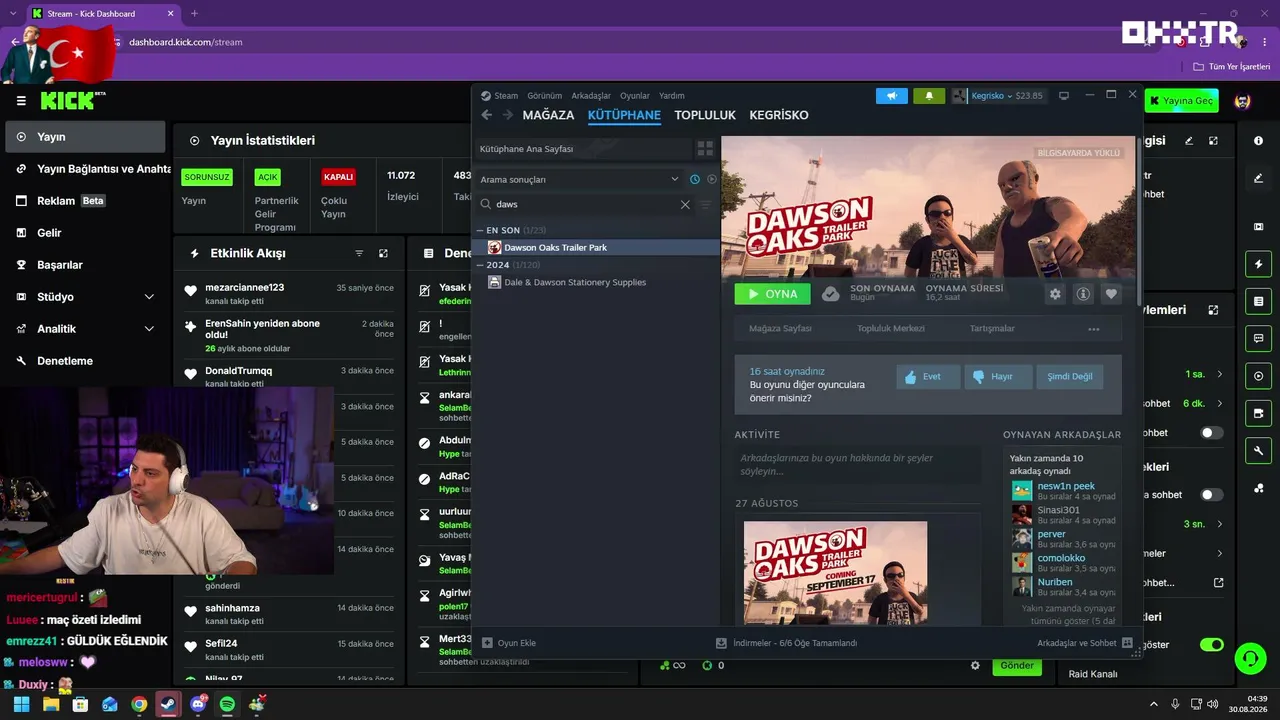
Task: Open Steam notifications bell
Action: (929, 96)
